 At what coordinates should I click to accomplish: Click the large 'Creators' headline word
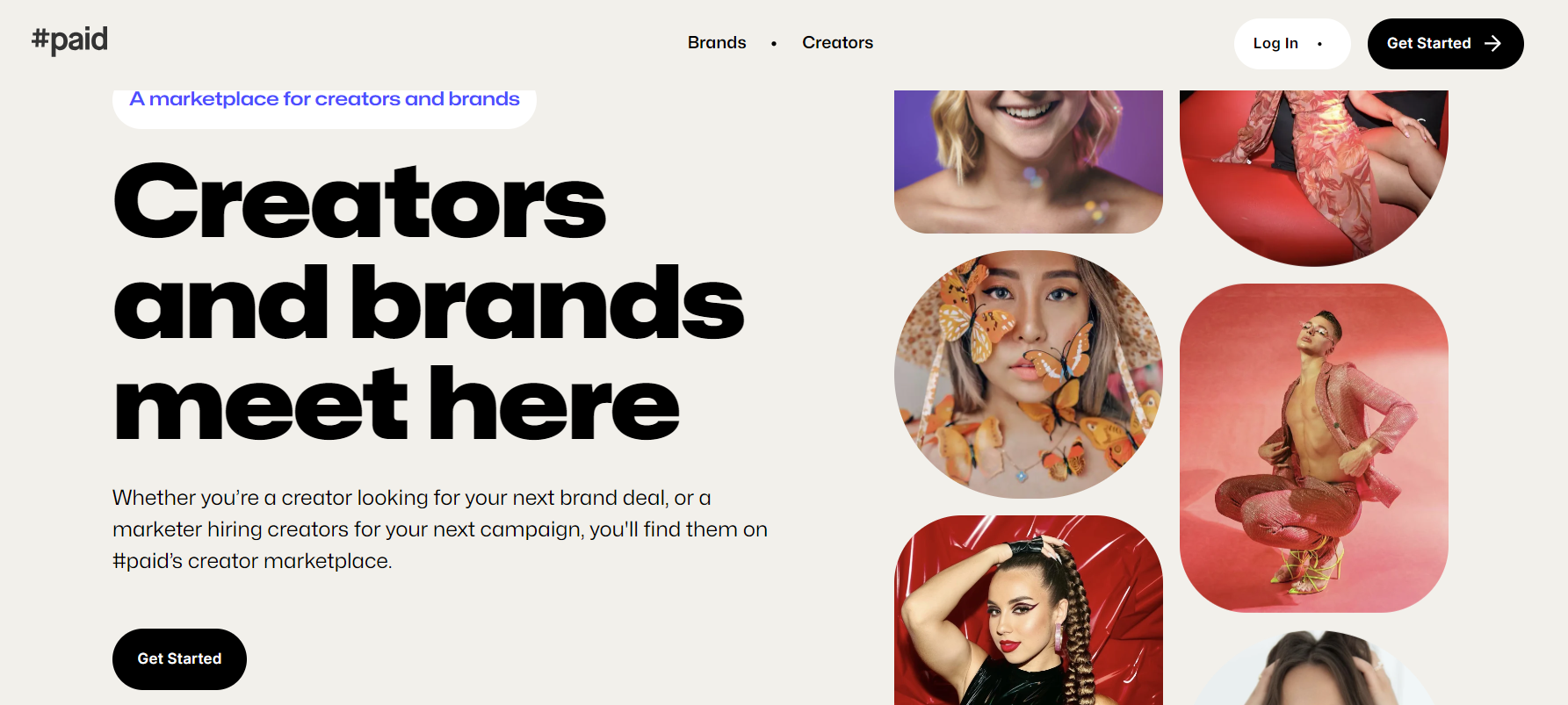point(360,202)
